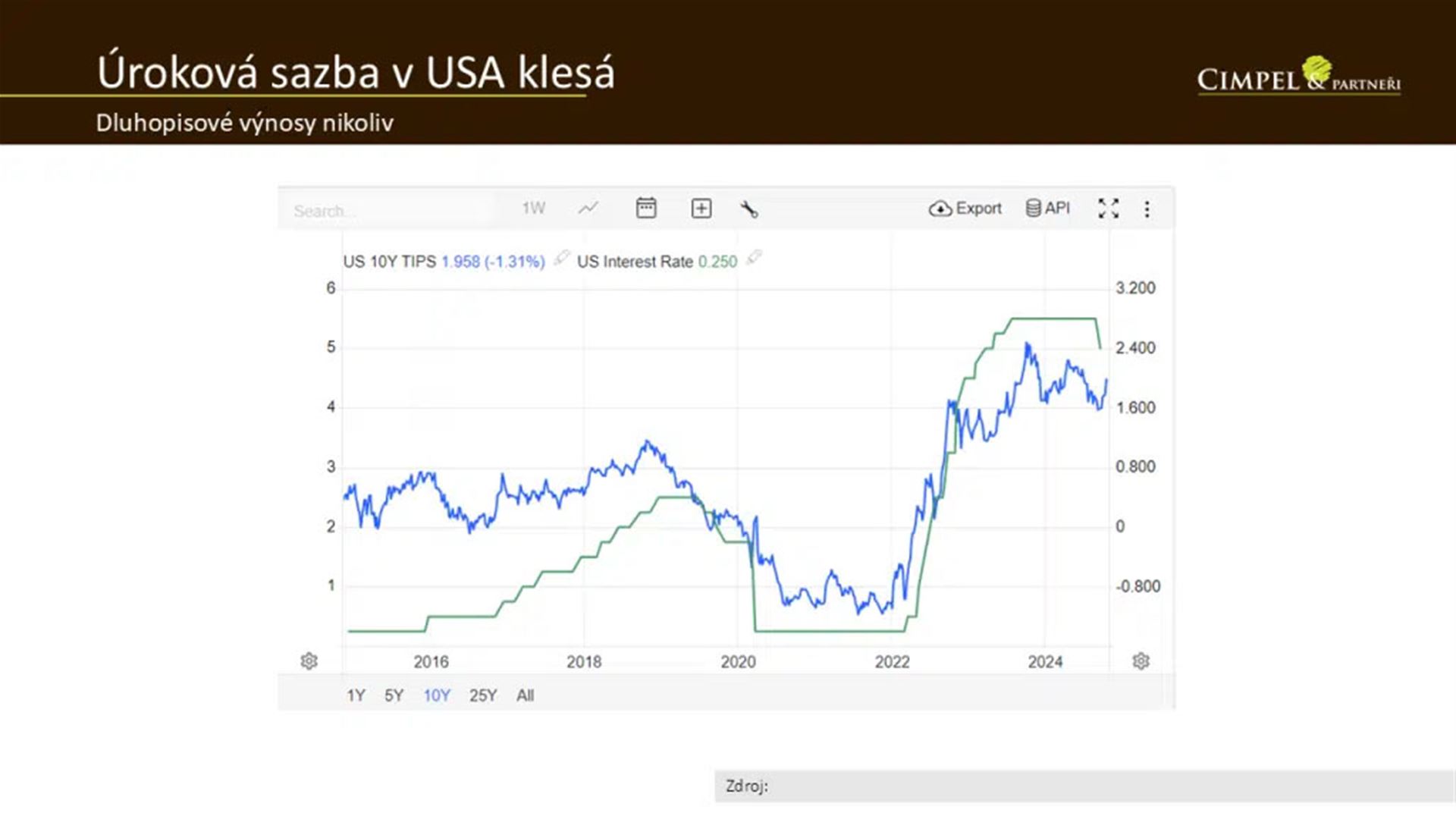Viewport: 1456px width, 819px height.
Task: Show All time range data
Action: [525, 695]
